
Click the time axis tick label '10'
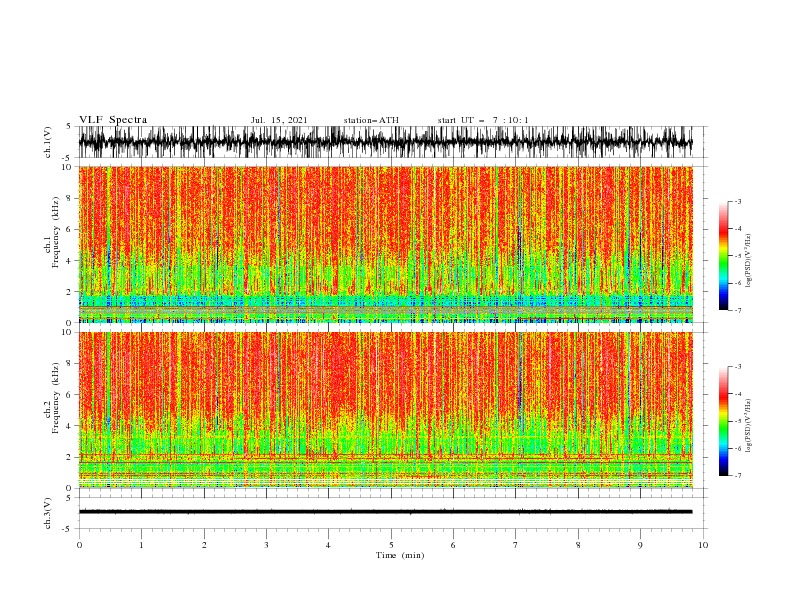[x=703, y=545]
